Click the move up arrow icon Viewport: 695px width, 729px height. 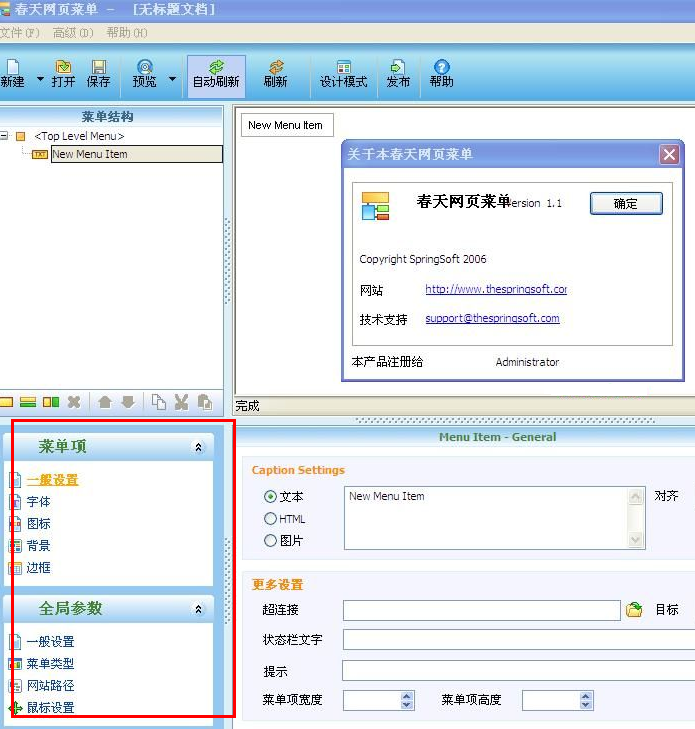point(105,402)
